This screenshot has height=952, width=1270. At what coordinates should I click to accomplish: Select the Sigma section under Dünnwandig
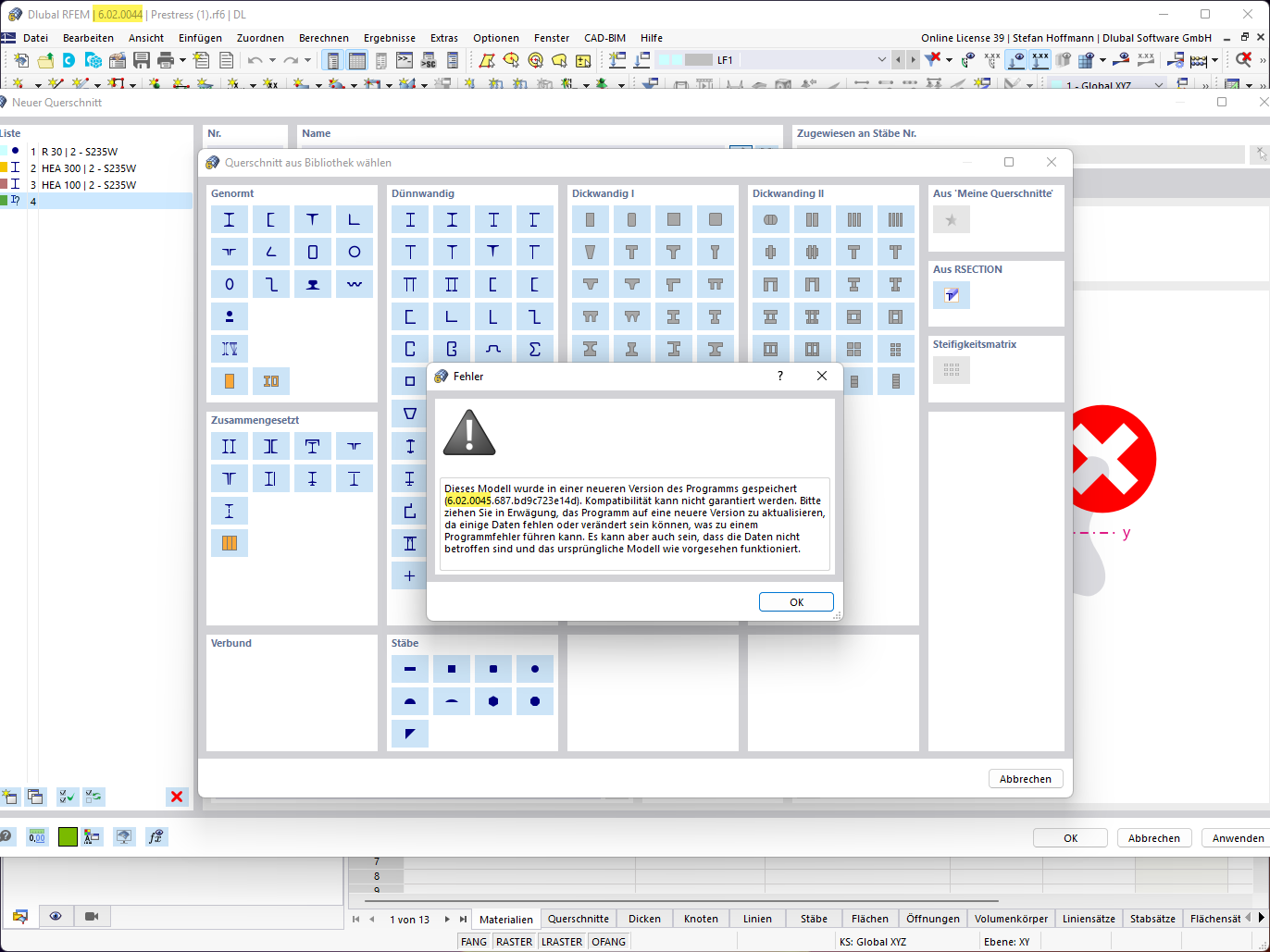(534, 349)
